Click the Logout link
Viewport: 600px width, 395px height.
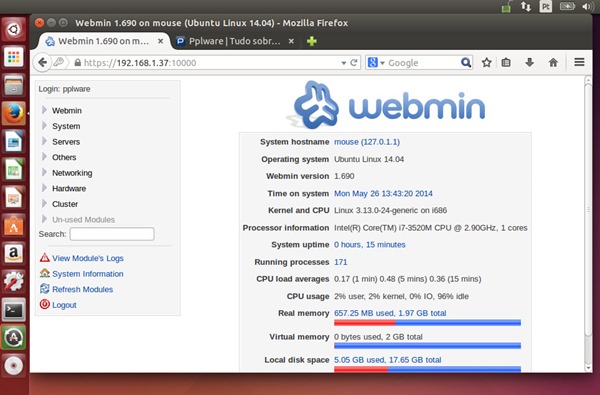[64, 305]
